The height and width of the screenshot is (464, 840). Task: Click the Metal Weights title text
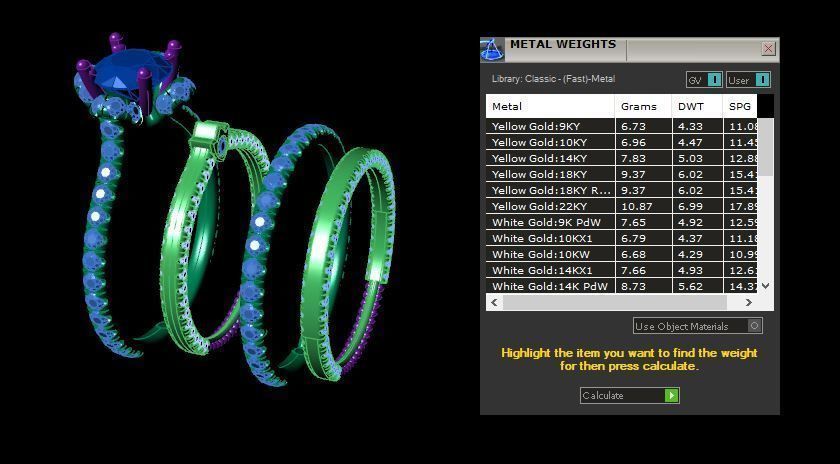pyautogui.click(x=562, y=44)
